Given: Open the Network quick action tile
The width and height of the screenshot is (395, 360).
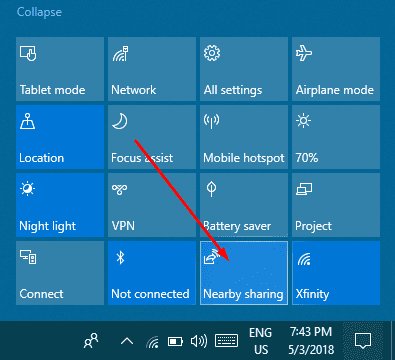Looking at the screenshot, I should [x=152, y=69].
